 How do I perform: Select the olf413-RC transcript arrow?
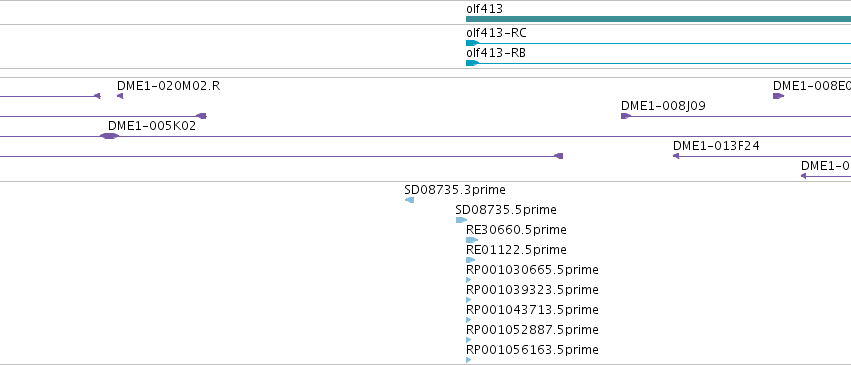coord(473,43)
